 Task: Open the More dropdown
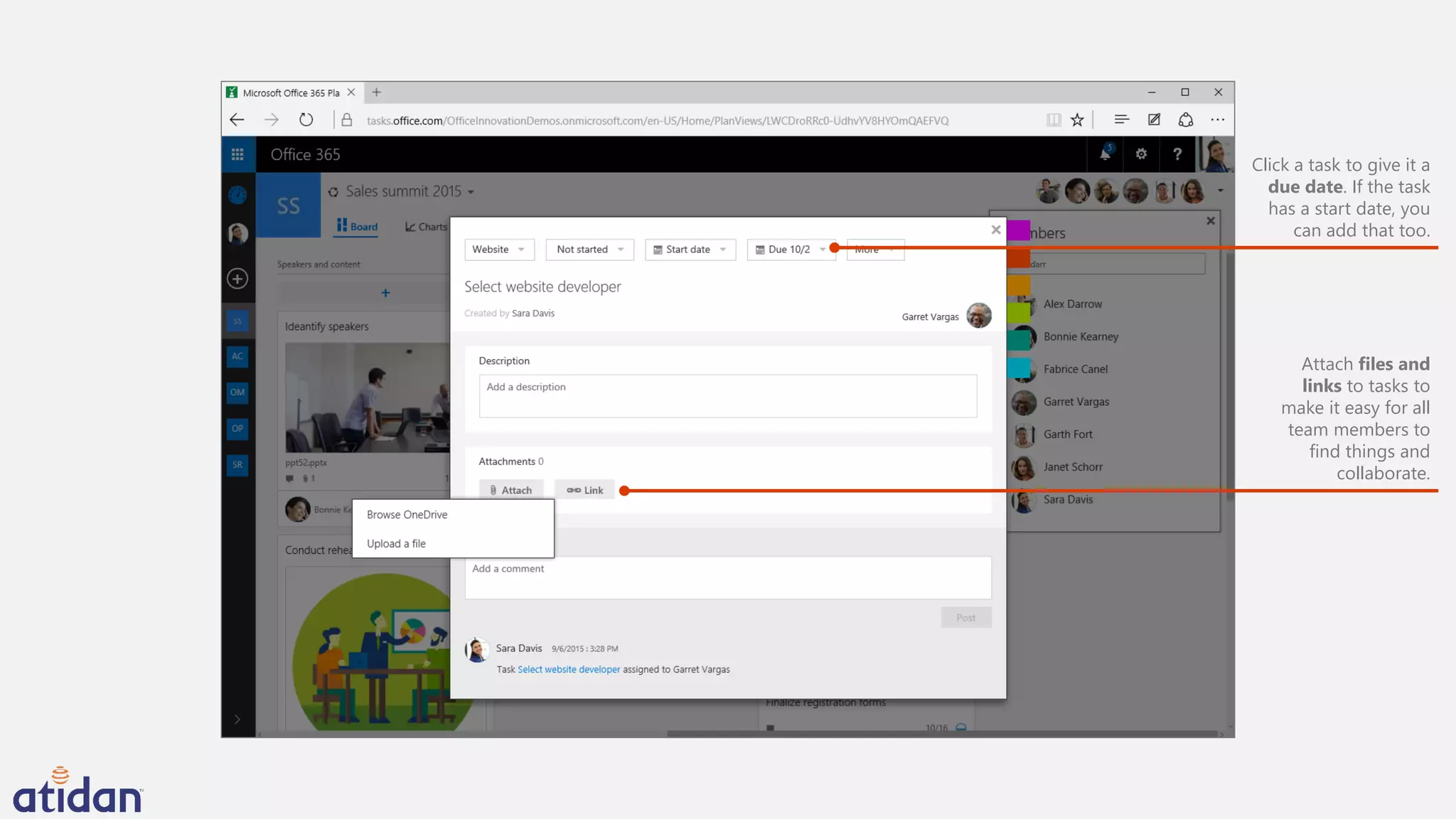click(x=876, y=250)
